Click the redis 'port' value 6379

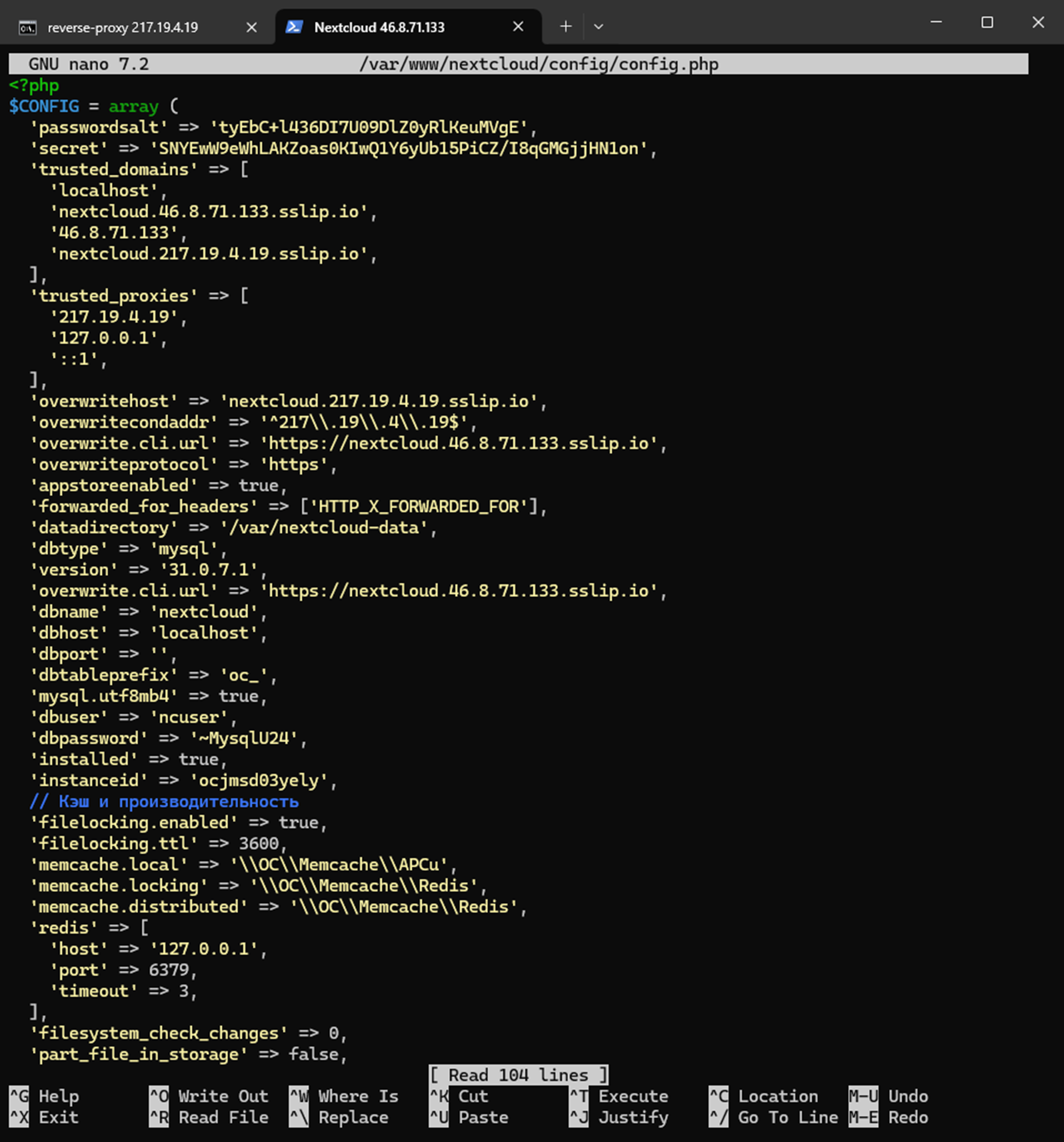pos(169,970)
